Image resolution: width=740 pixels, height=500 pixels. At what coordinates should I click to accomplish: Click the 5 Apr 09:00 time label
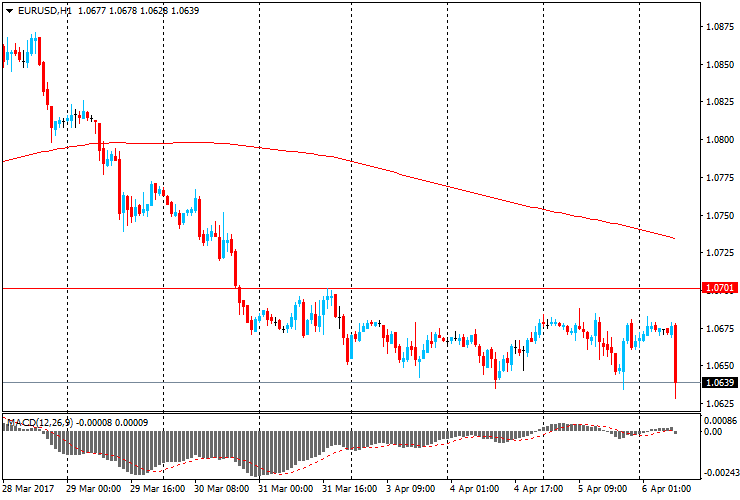pos(603,489)
